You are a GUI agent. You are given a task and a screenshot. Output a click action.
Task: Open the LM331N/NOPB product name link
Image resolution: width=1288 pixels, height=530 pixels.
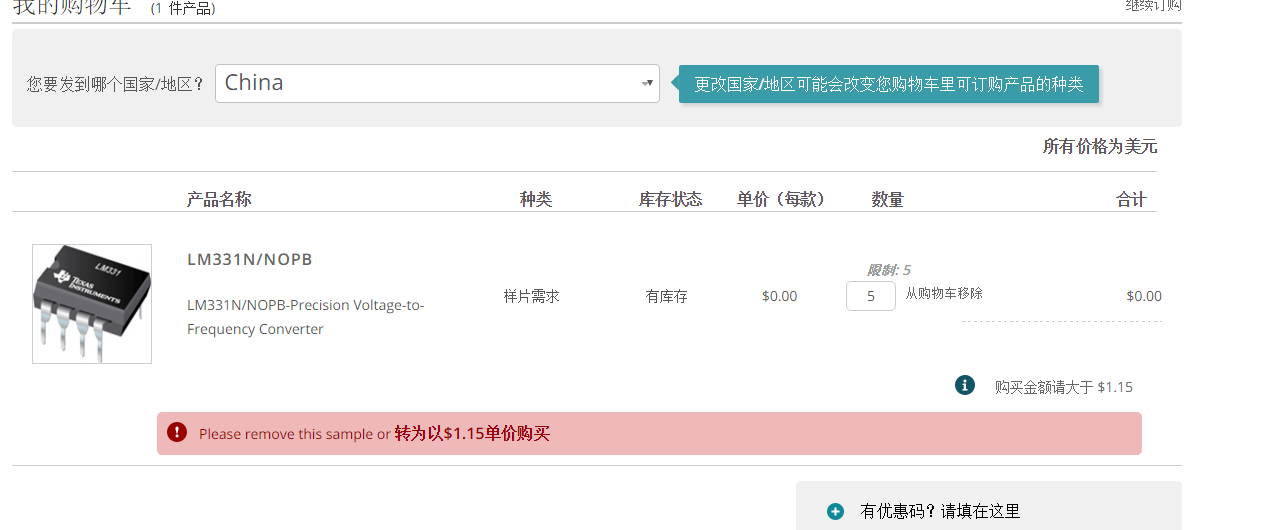(x=250, y=259)
